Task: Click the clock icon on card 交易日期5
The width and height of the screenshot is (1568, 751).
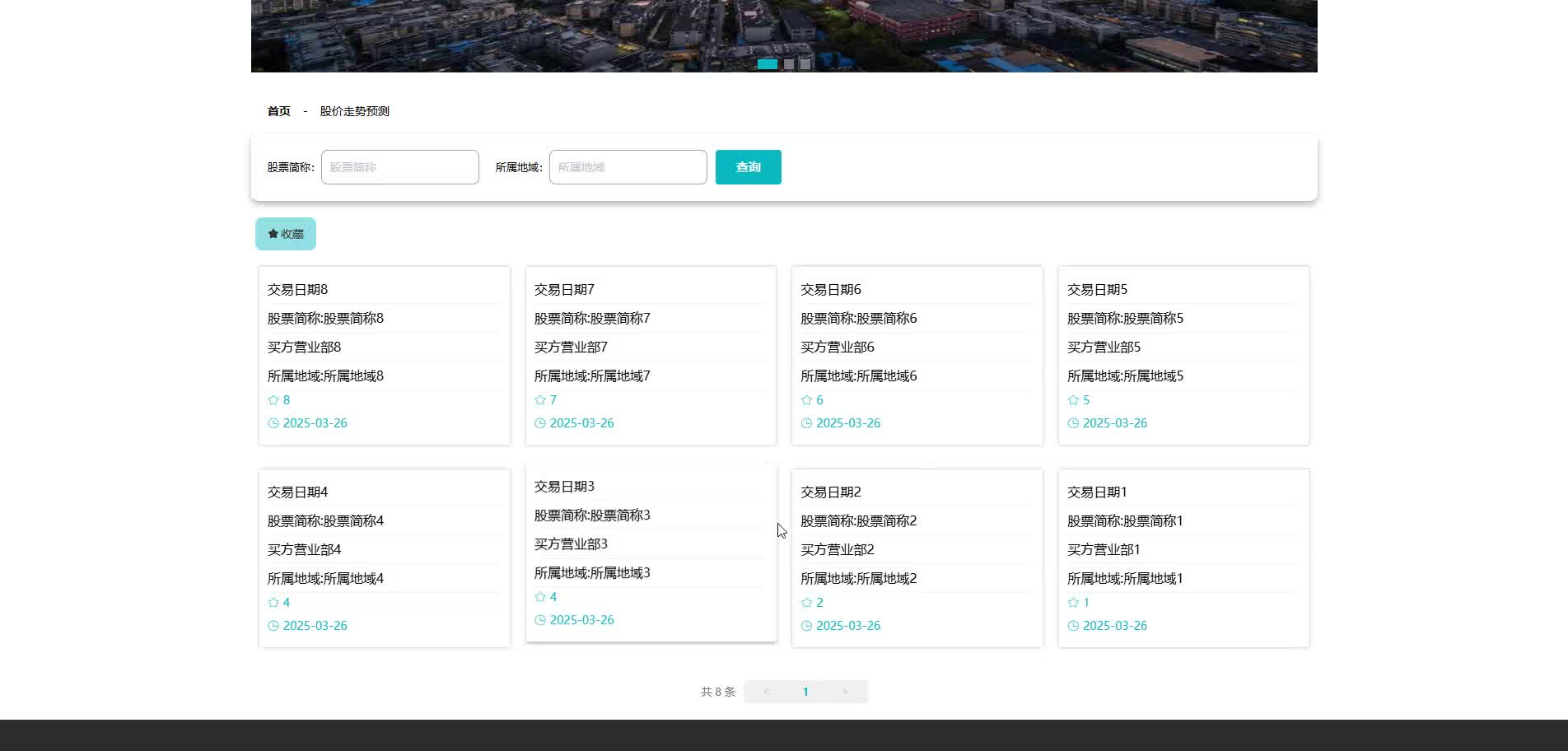Action: (x=1073, y=423)
